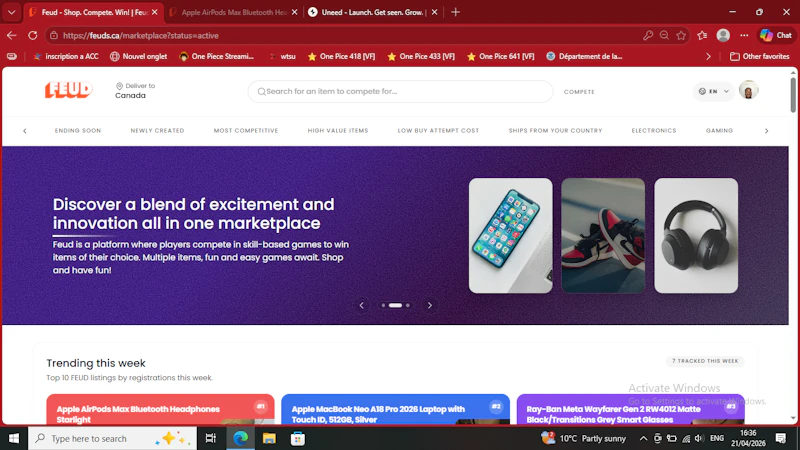Image resolution: width=800 pixels, height=450 pixels.
Task: Open browser Settings and more menu
Action: (744, 35)
